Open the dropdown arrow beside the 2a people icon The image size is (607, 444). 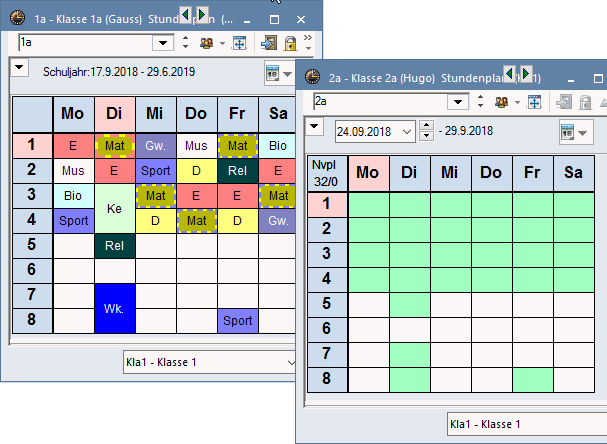(518, 103)
